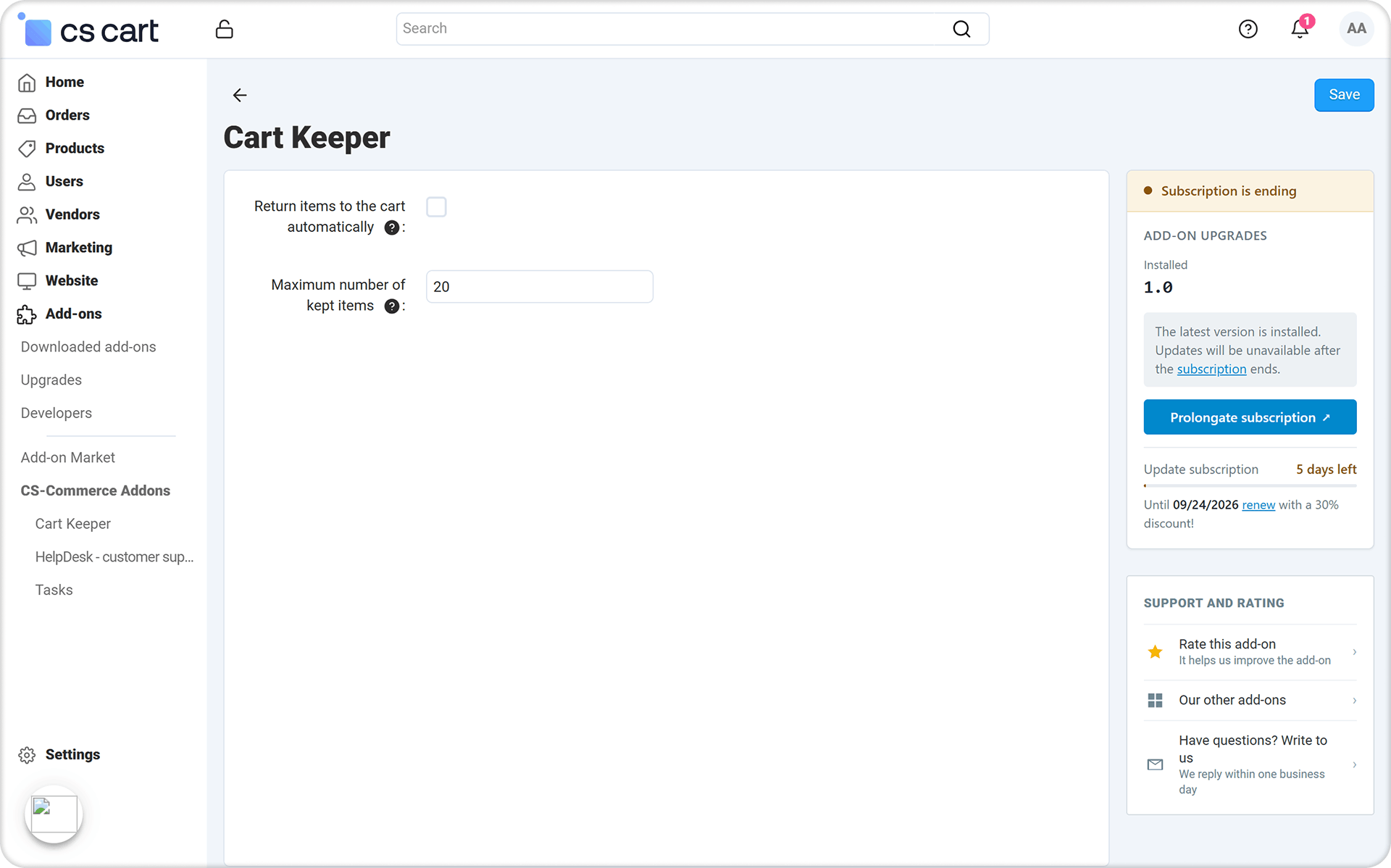Open the help question mark icon

(x=1248, y=29)
